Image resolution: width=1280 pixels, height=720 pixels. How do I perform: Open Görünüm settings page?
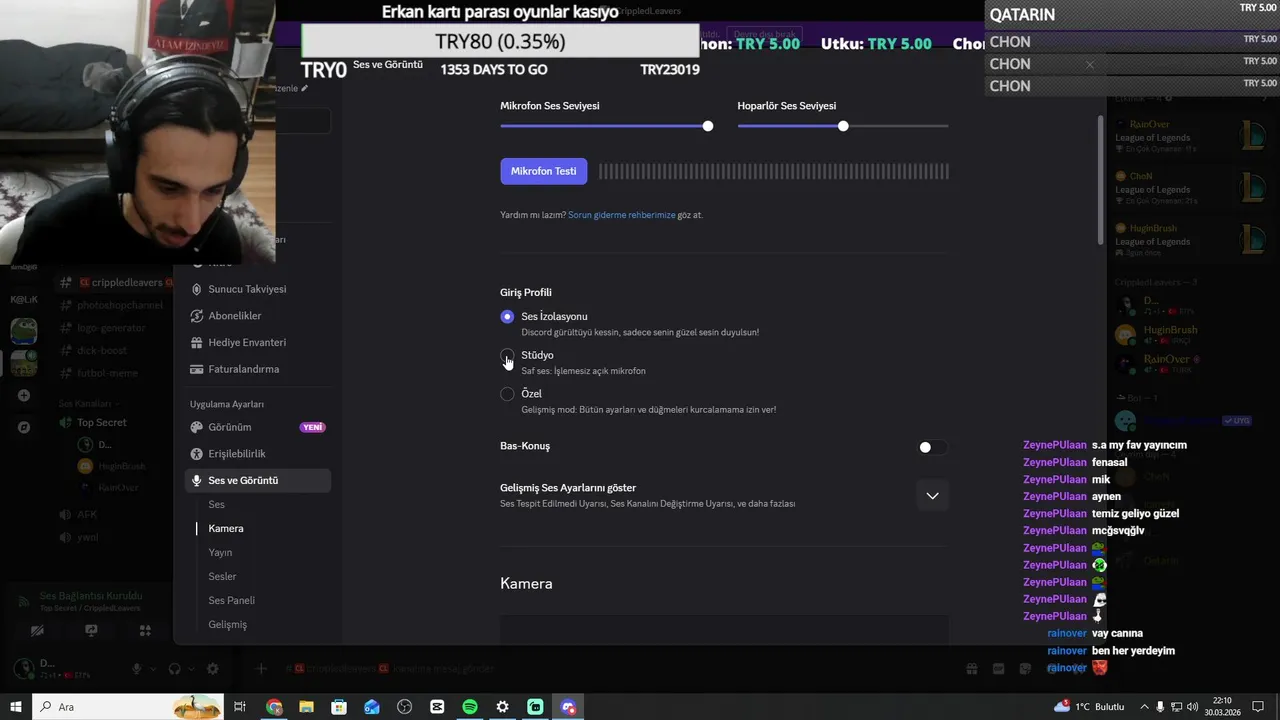(258, 427)
